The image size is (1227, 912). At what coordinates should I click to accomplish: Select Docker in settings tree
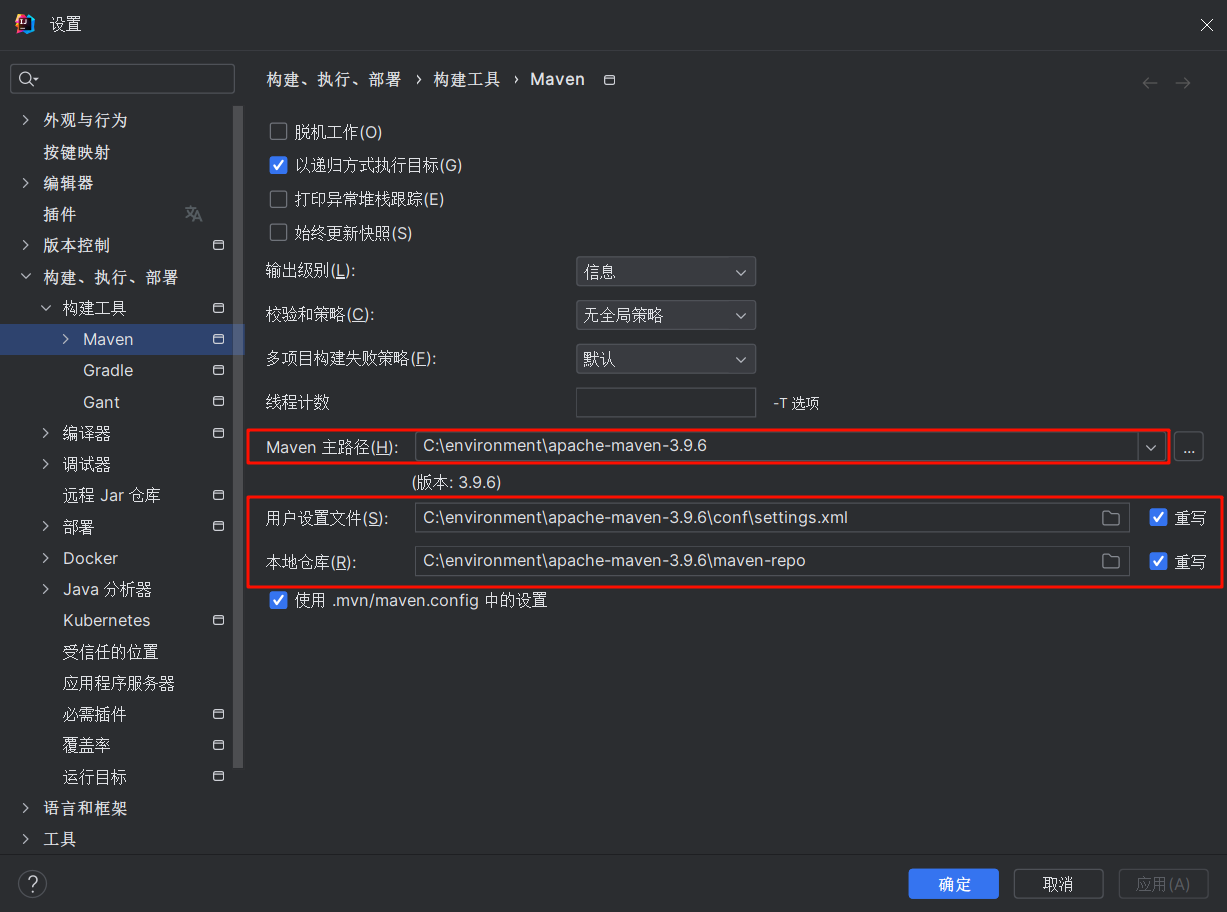[x=90, y=558]
